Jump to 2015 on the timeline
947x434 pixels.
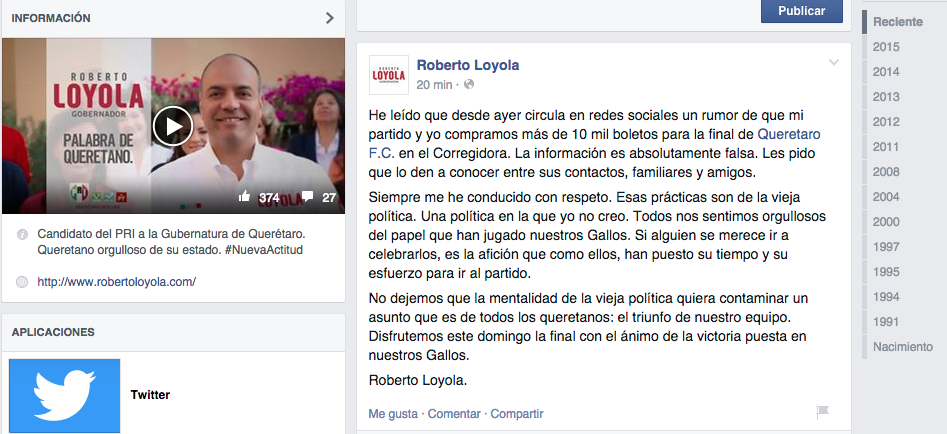886,46
